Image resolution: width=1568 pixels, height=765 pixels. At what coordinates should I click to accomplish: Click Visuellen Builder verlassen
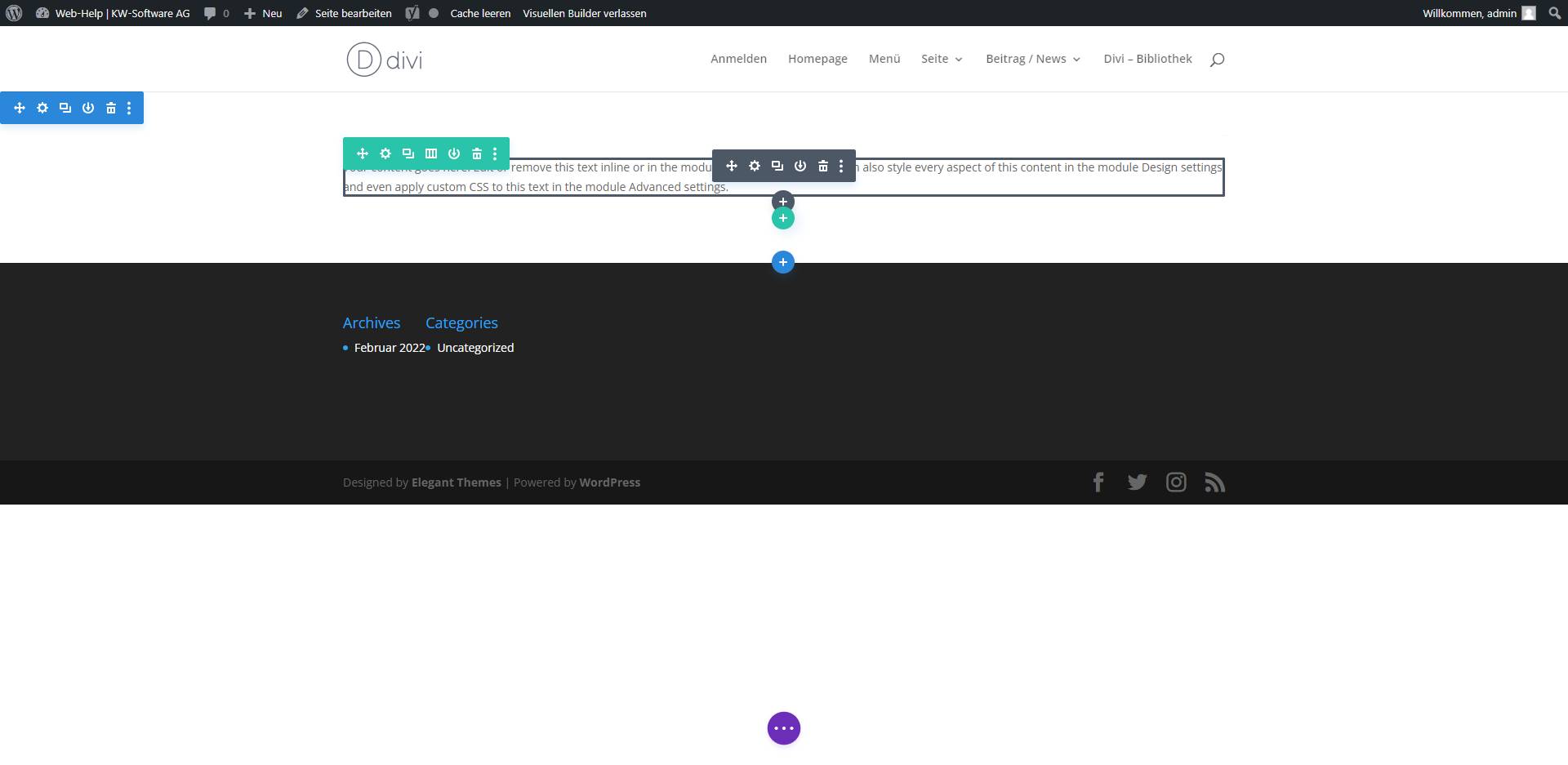584,13
